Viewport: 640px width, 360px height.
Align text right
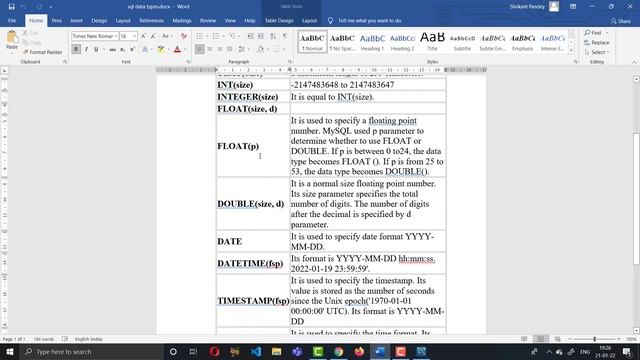(219, 49)
